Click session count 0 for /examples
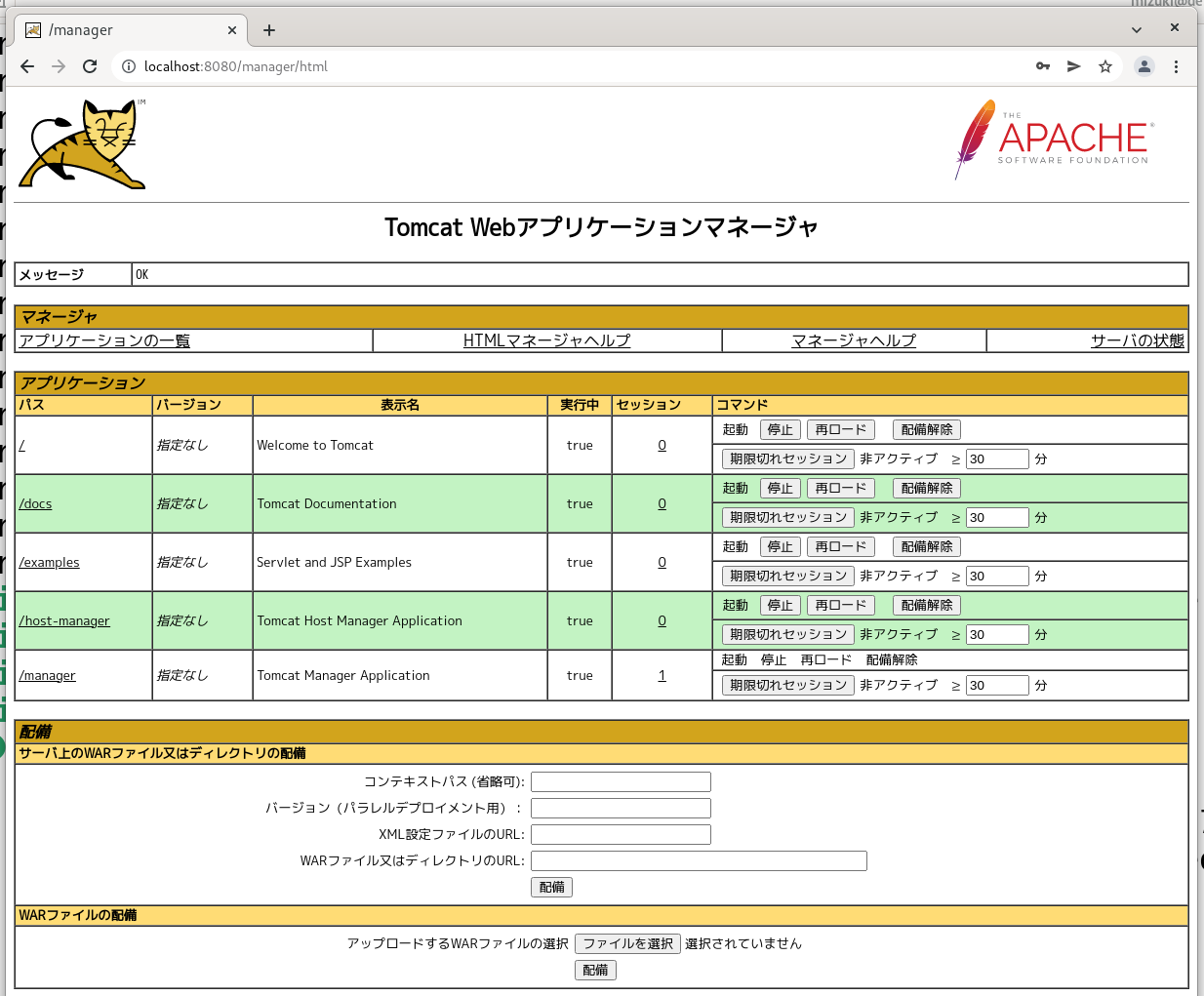1204x996 pixels. [x=662, y=562]
